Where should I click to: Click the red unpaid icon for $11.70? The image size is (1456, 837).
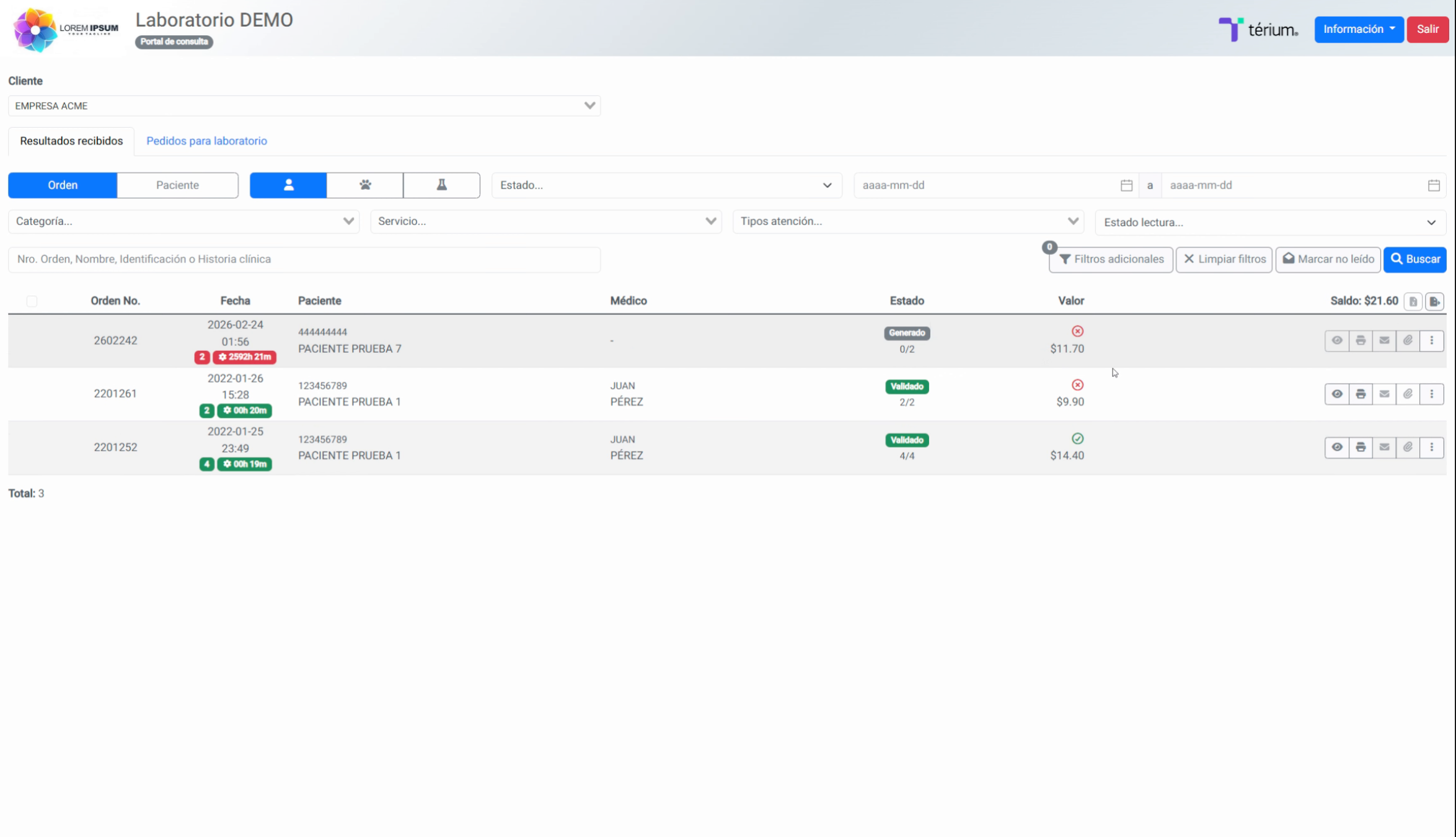pyautogui.click(x=1077, y=332)
